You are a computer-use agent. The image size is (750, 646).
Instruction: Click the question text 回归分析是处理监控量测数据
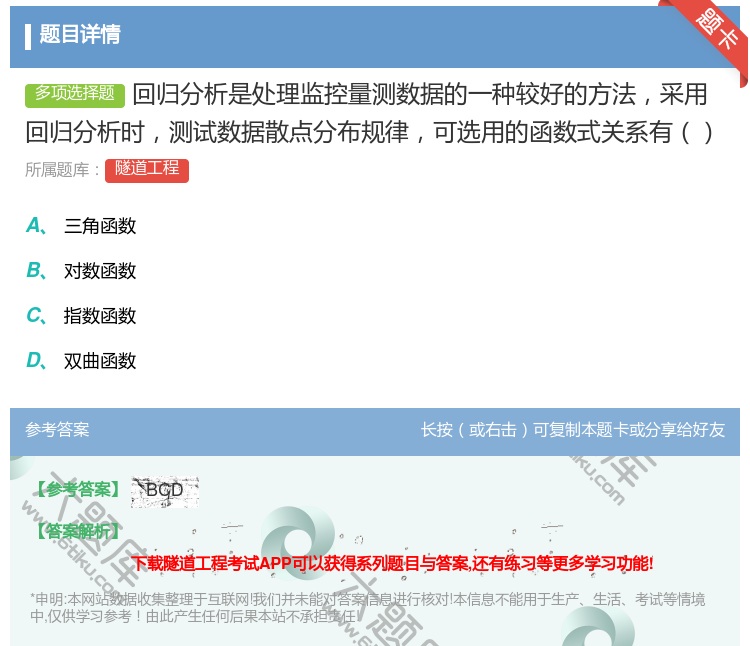coord(369,113)
